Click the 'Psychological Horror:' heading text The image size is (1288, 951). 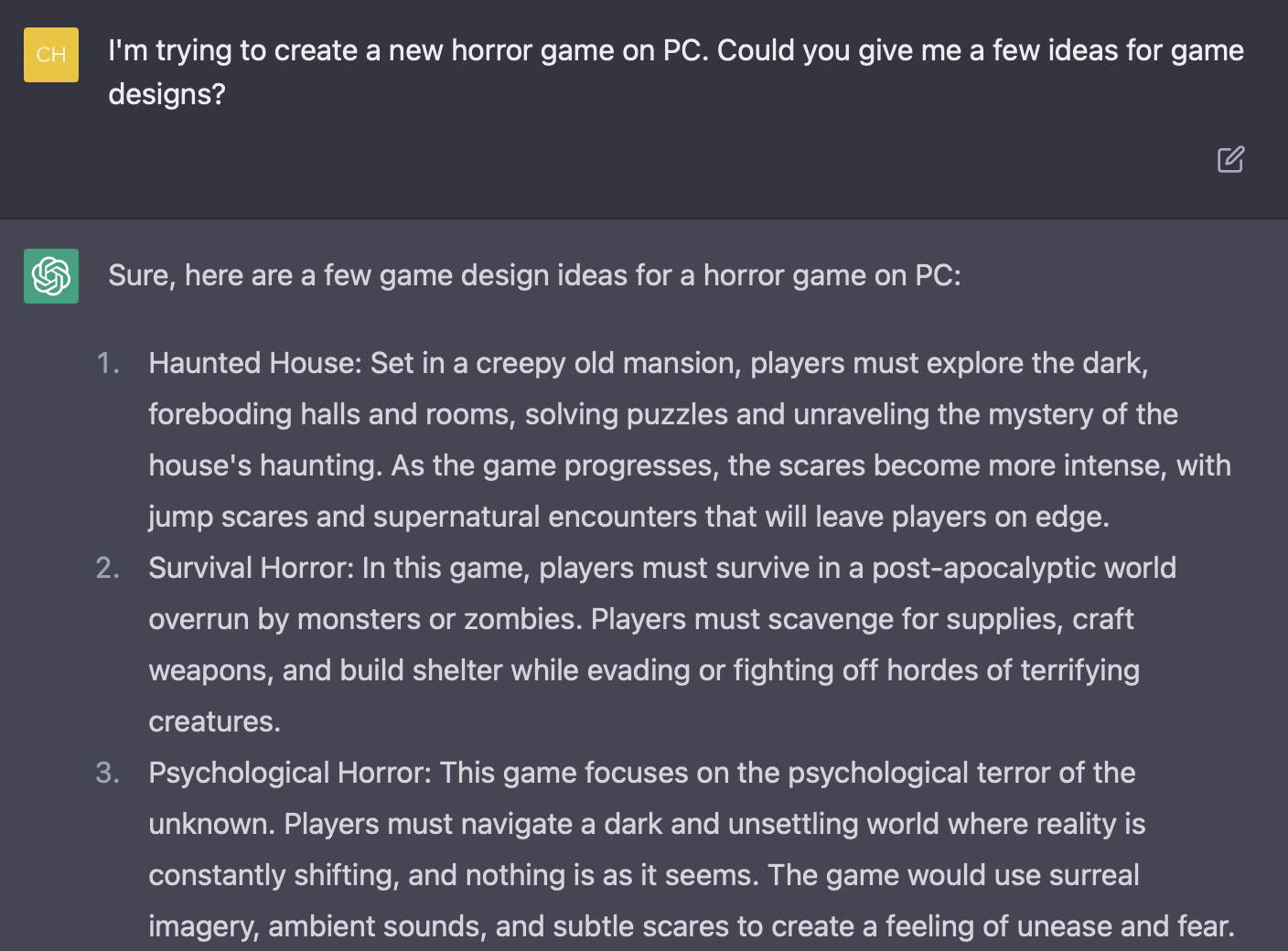290,773
